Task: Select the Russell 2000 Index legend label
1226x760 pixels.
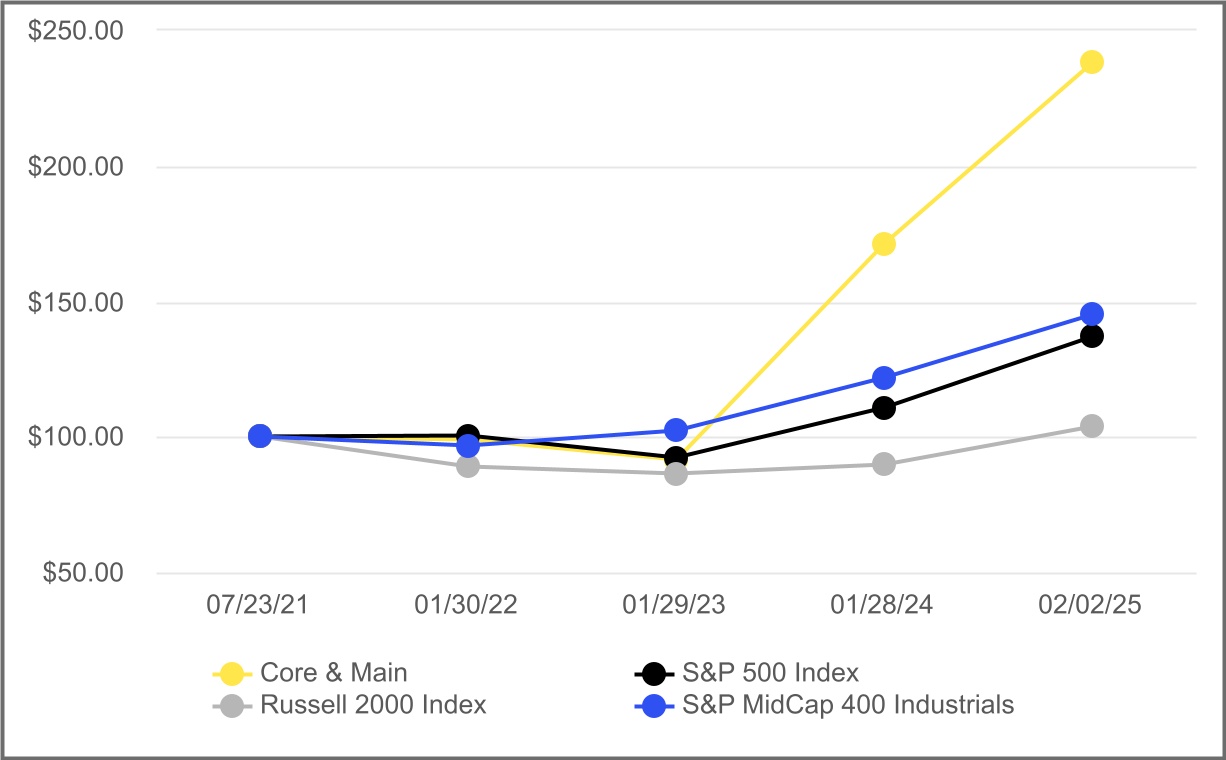Action: [x=373, y=705]
